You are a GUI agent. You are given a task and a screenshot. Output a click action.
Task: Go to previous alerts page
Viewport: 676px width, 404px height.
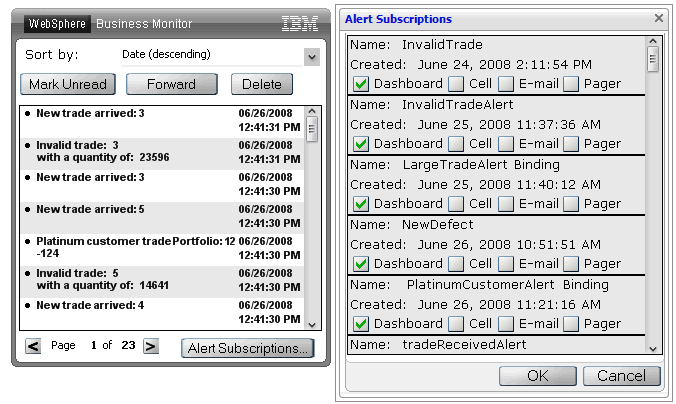click(x=33, y=346)
